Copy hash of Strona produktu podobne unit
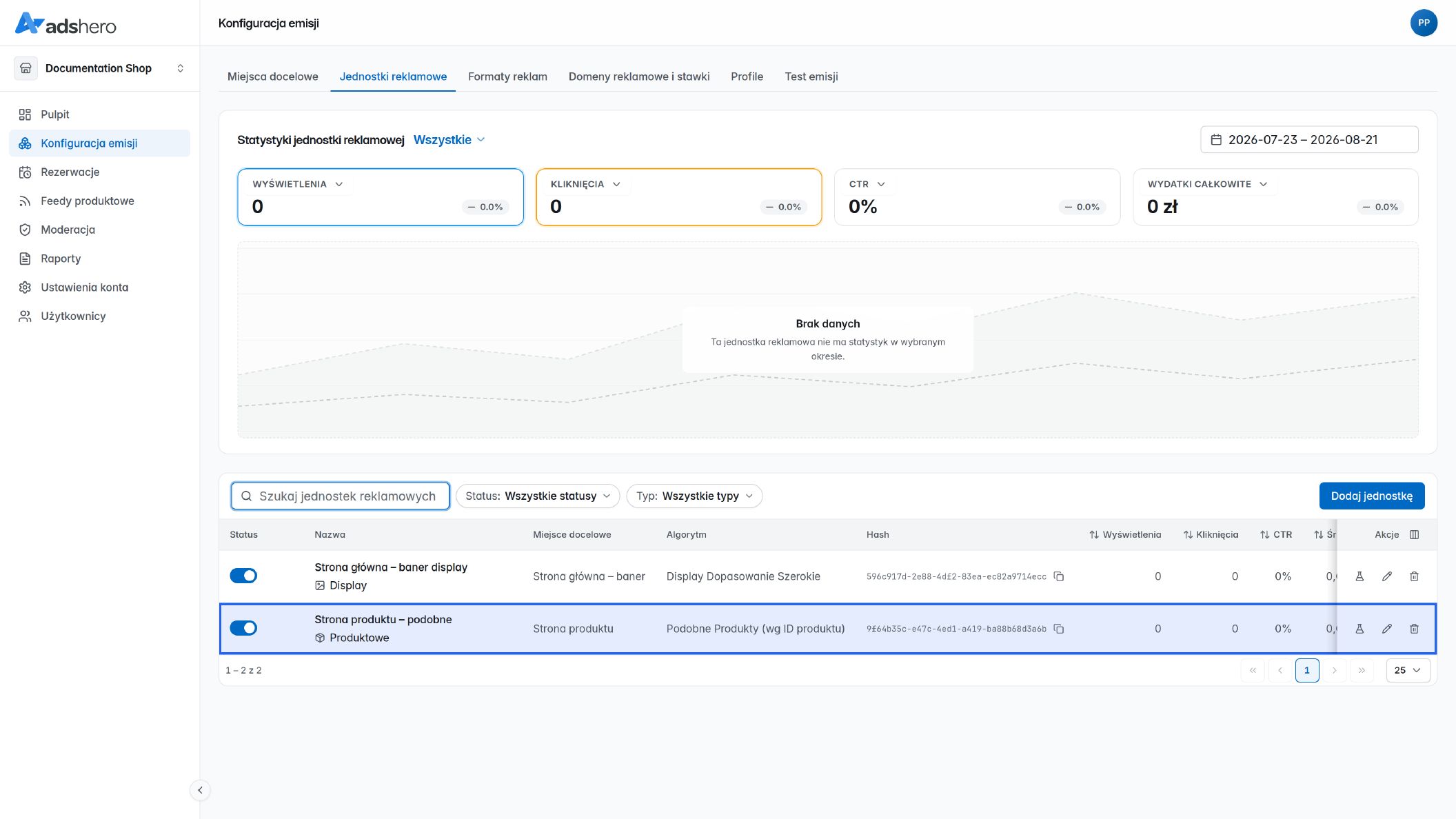 coord(1059,629)
